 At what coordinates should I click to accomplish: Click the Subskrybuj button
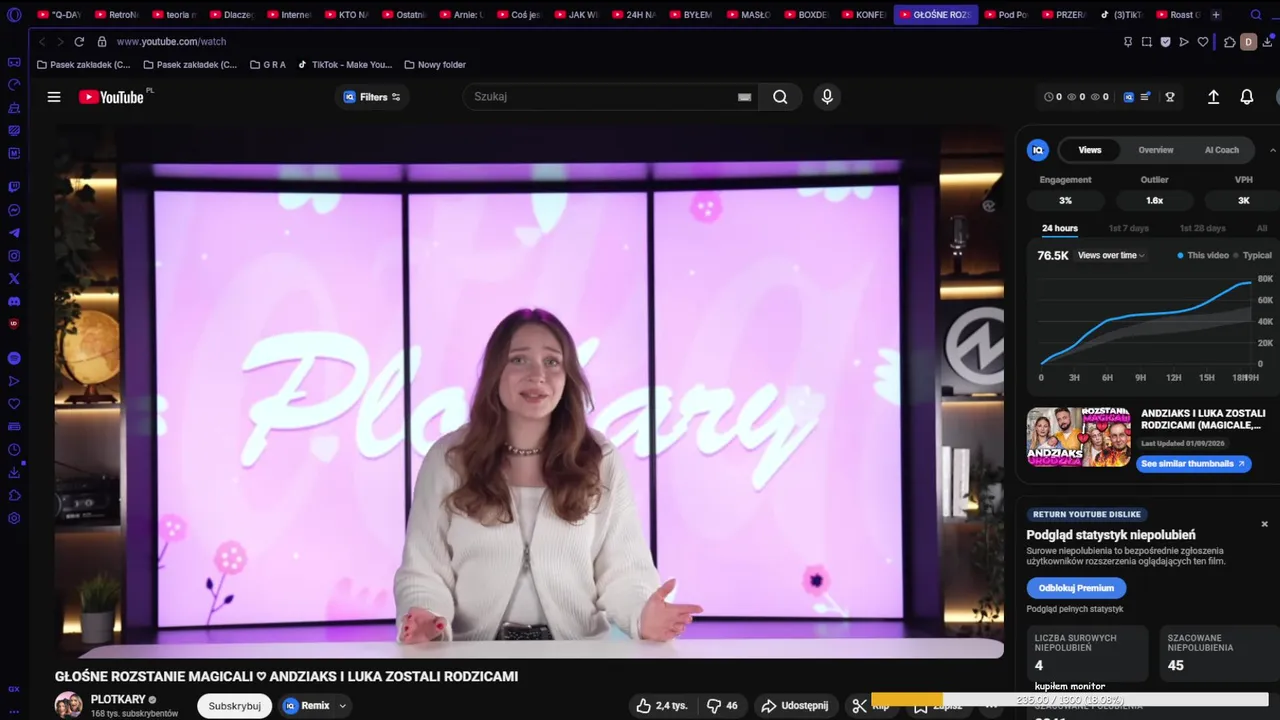click(x=235, y=705)
